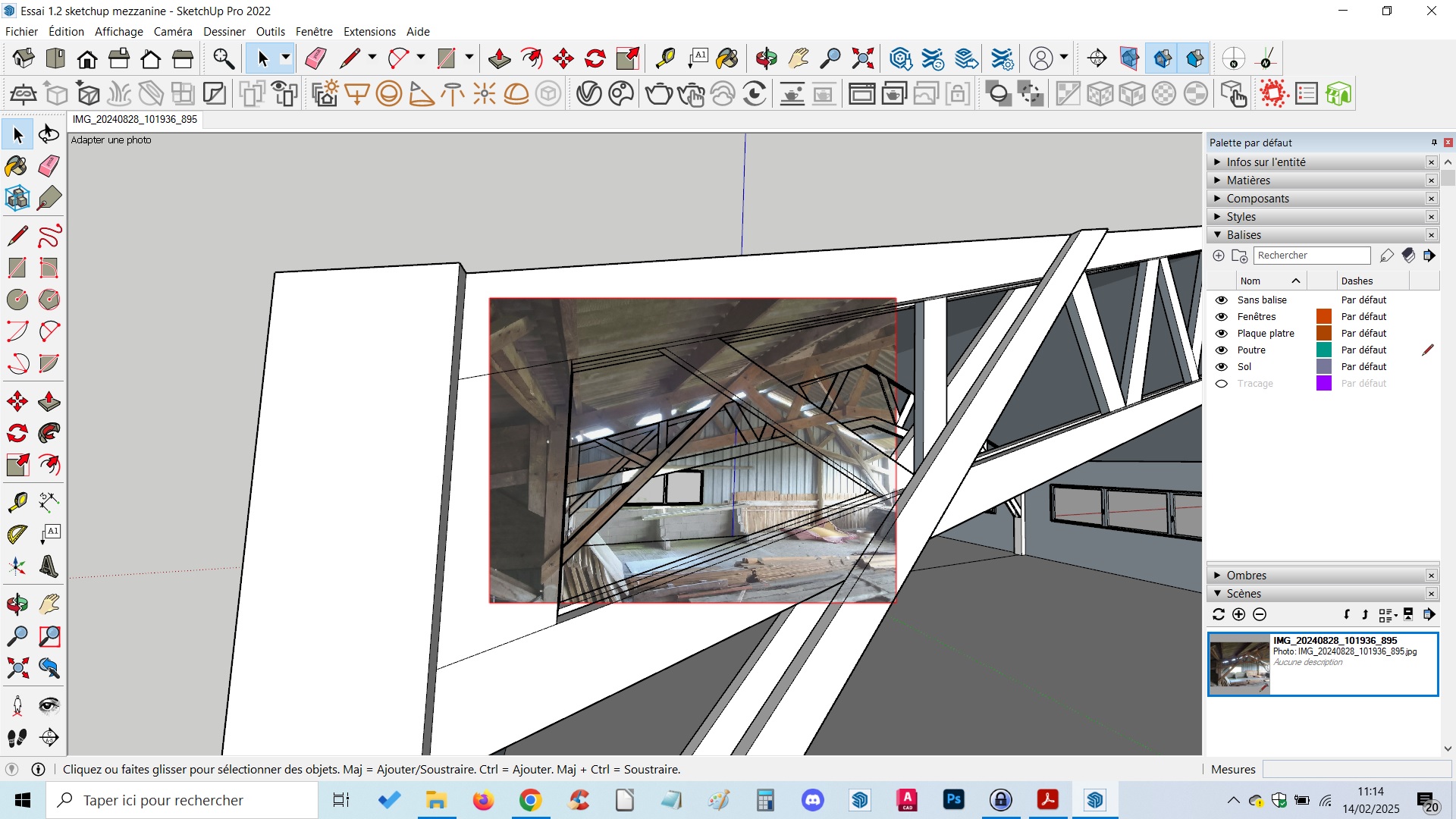Screen dimensions: 1456x819
Task: Click the add scene plus button
Action: 1239,615
